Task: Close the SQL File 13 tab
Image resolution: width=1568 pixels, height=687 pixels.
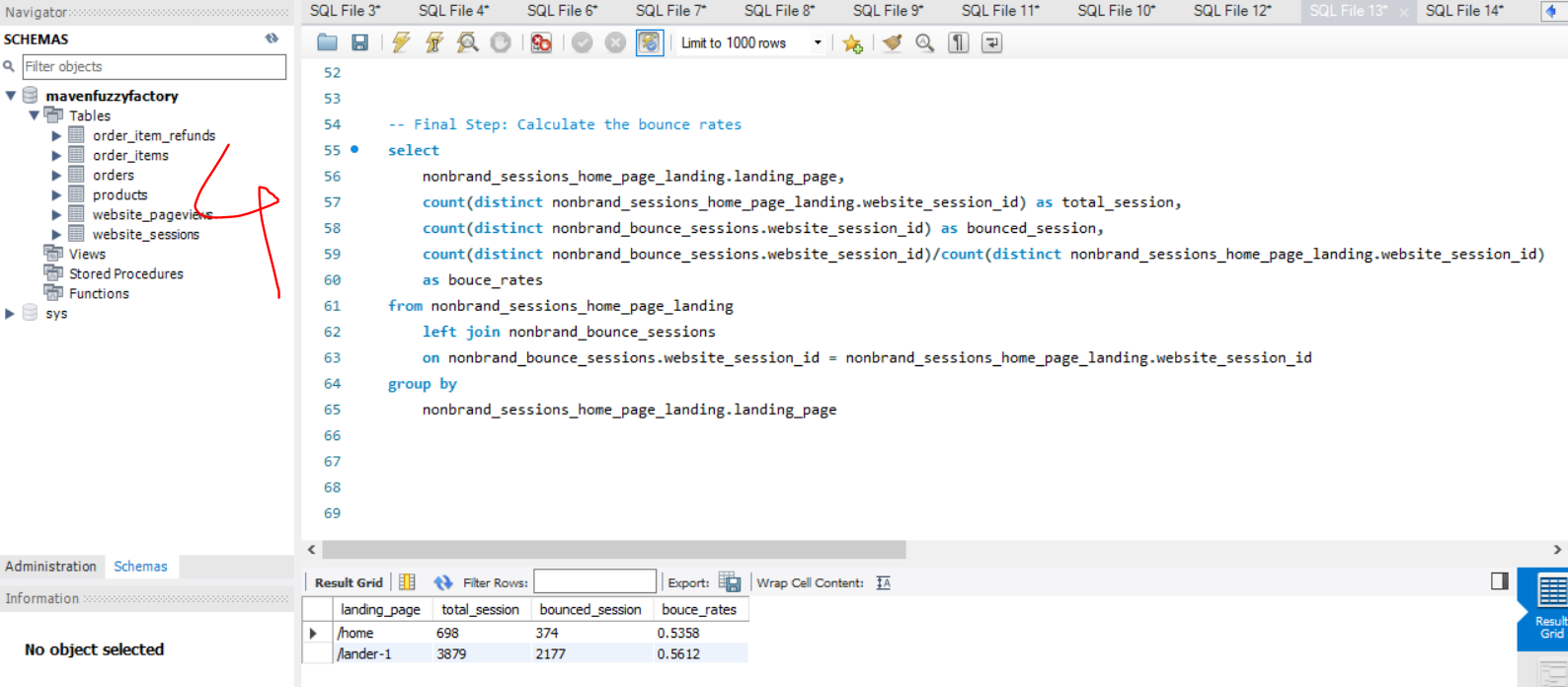Action: pyautogui.click(x=1404, y=13)
